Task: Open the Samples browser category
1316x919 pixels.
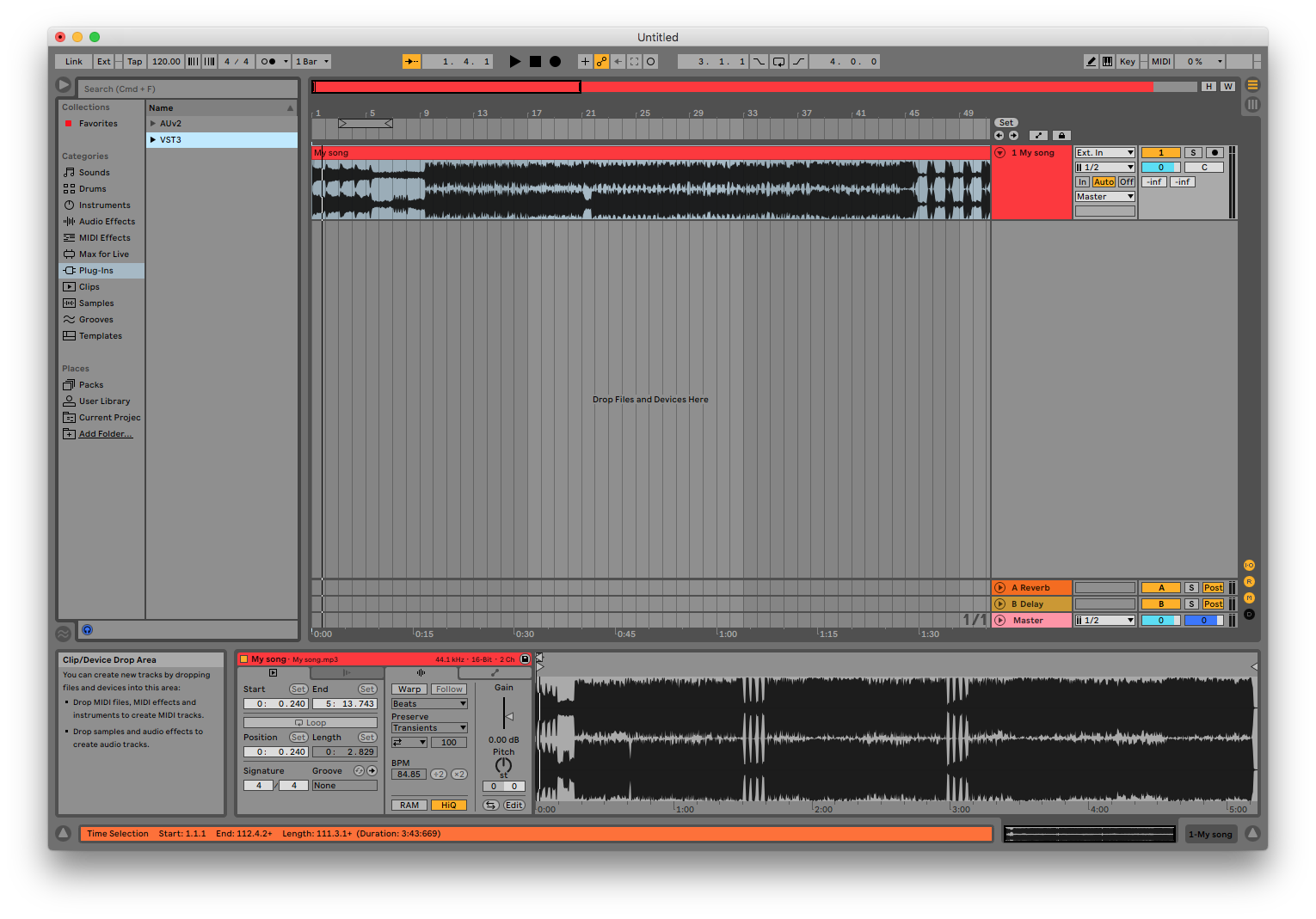Action: (x=96, y=303)
